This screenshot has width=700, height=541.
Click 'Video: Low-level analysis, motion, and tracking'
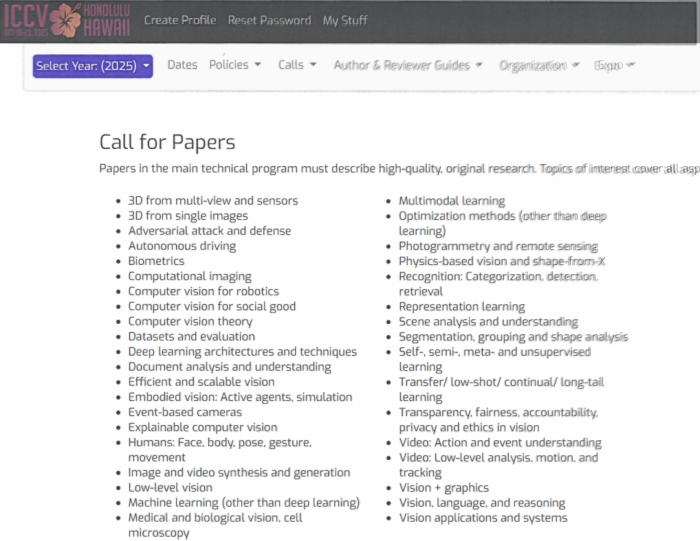tap(498, 465)
